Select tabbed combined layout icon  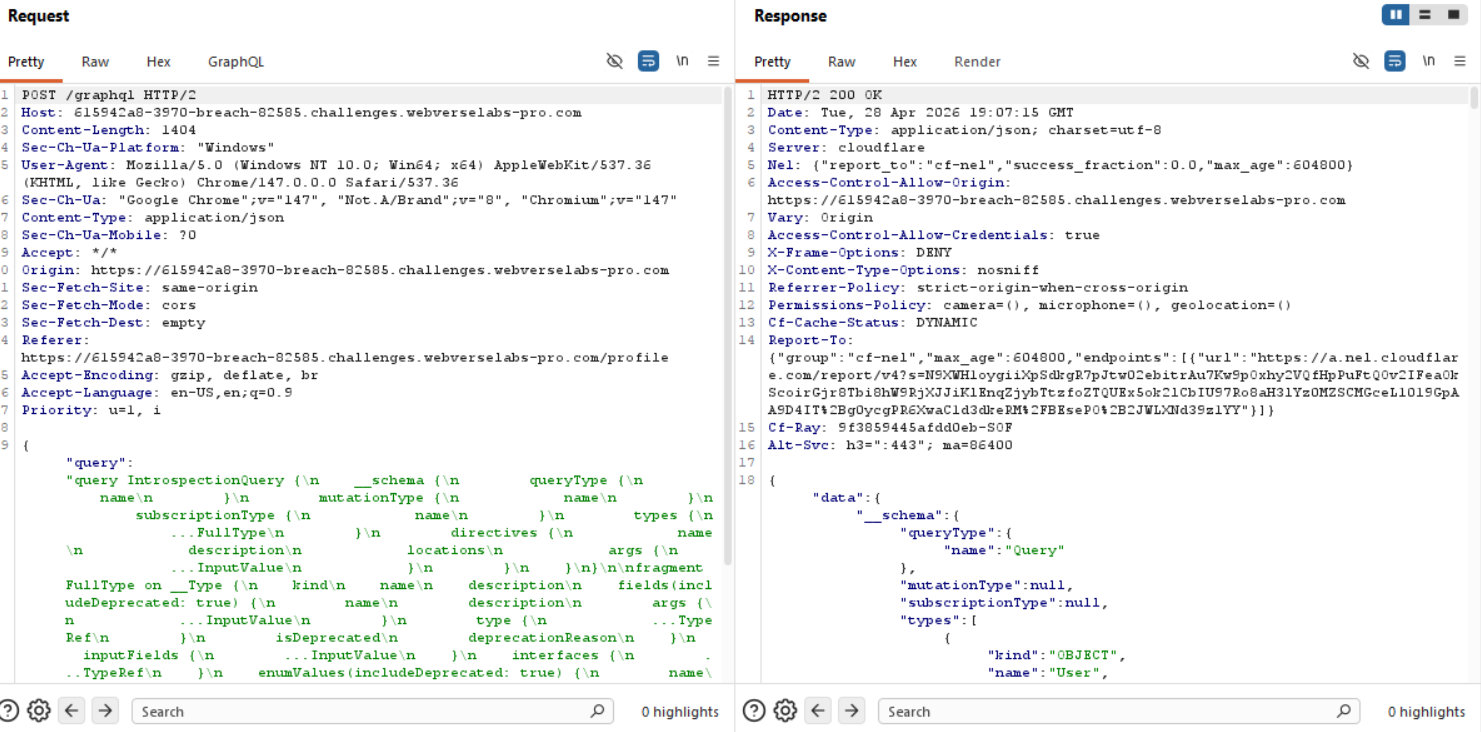pos(1454,15)
